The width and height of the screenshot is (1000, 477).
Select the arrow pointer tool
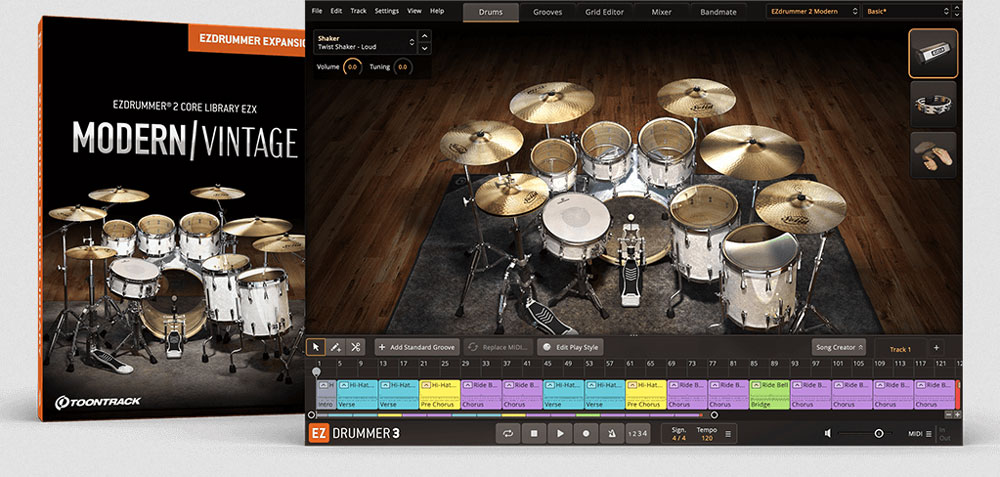316,347
